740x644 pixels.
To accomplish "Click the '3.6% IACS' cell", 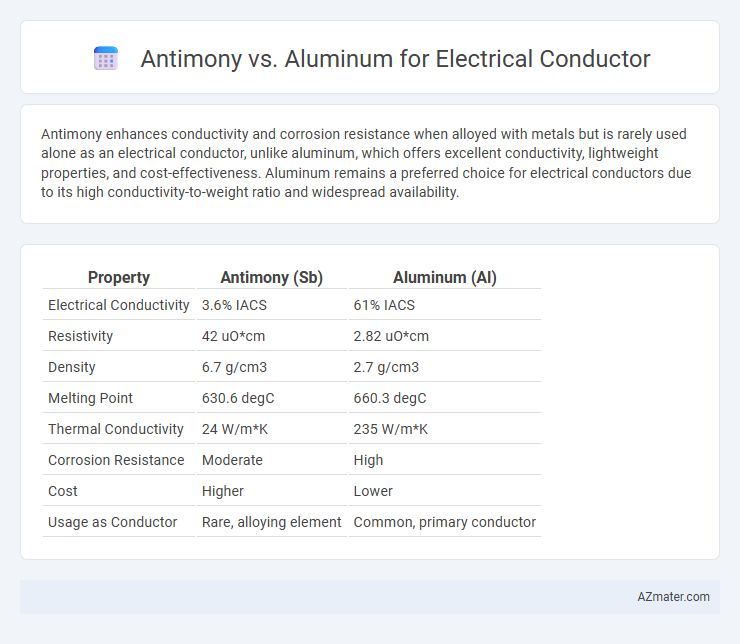I will 234,305.
